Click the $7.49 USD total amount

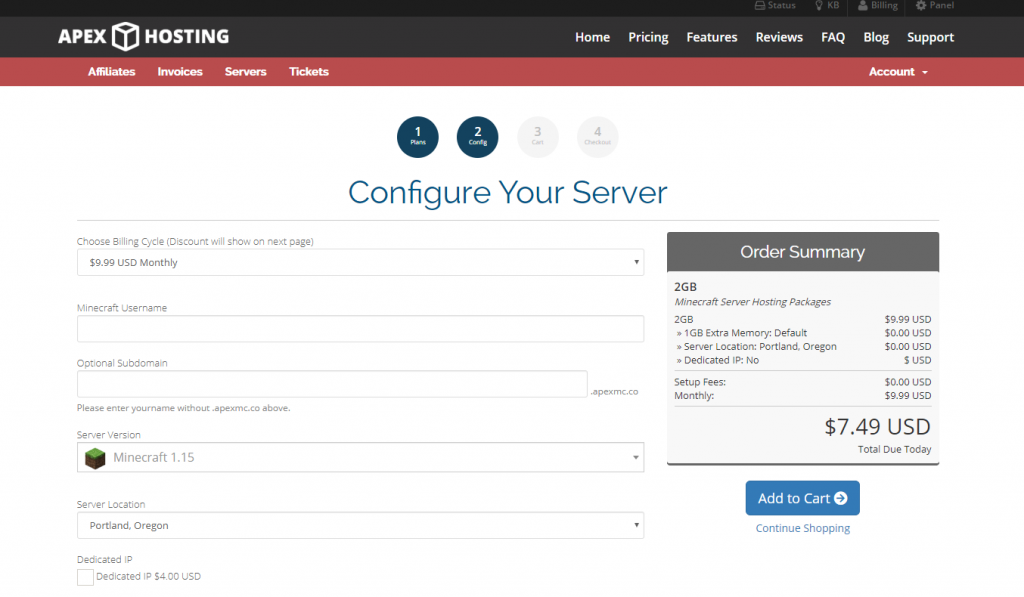point(877,427)
